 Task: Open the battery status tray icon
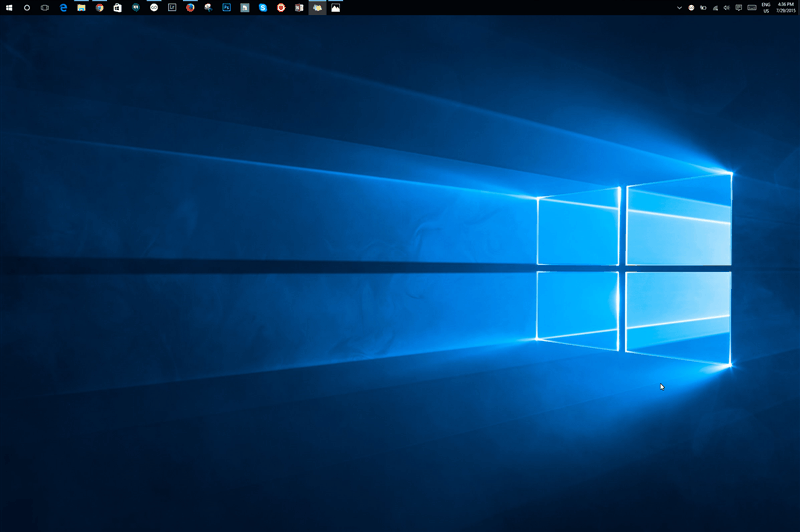pyautogui.click(x=703, y=8)
